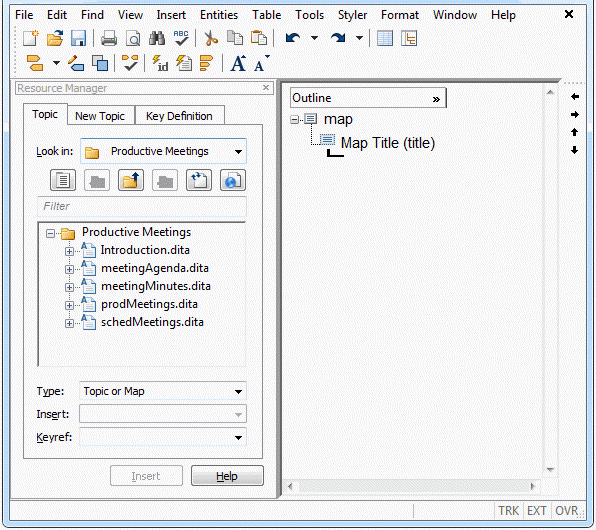596x530 pixels.
Task: Expand the schedMeetings.dita tree node
Action: (69, 324)
